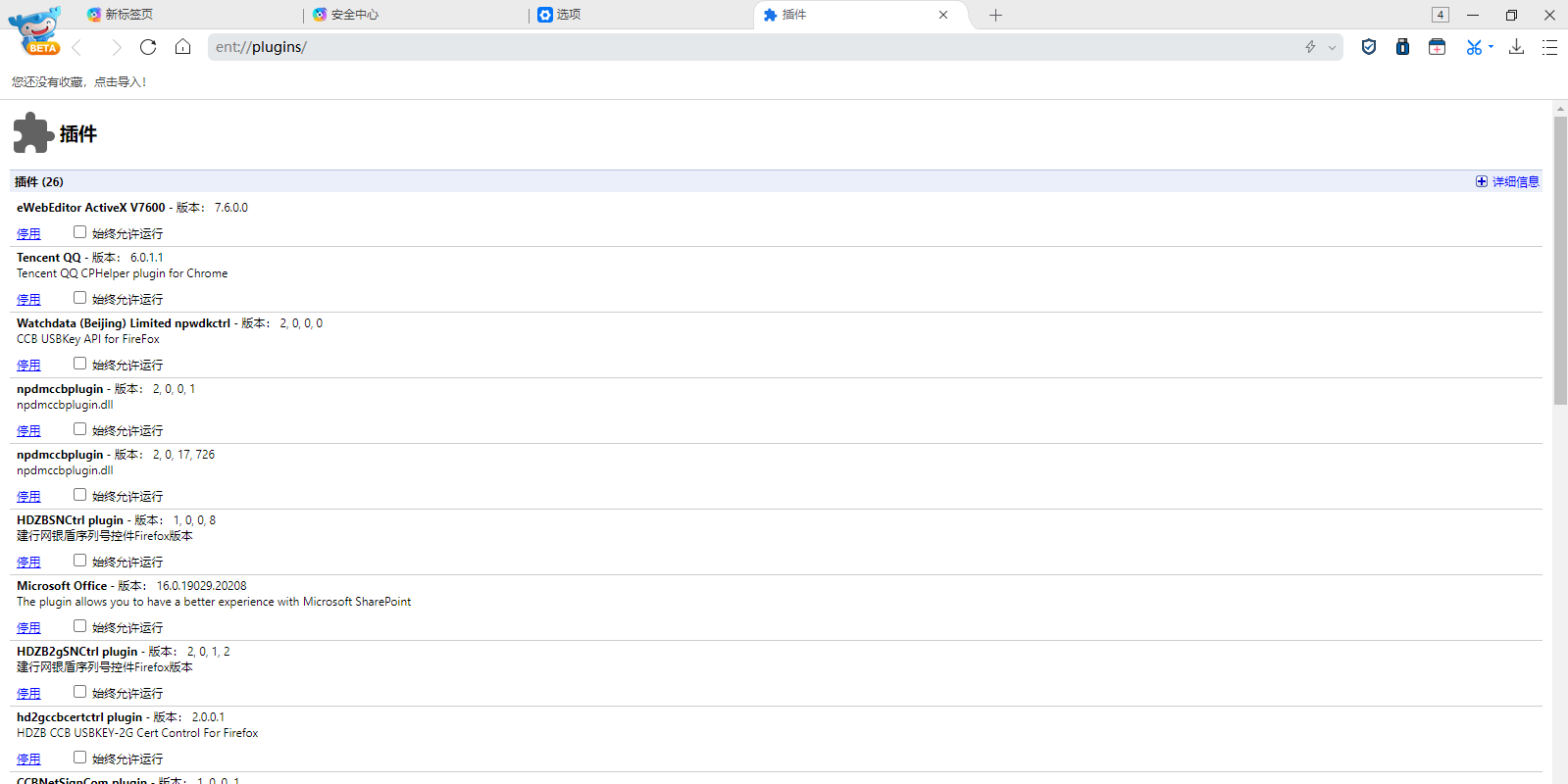The width and height of the screenshot is (1568, 784).
Task: Switch to the 安全中心 tab
Action: pos(354,15)
